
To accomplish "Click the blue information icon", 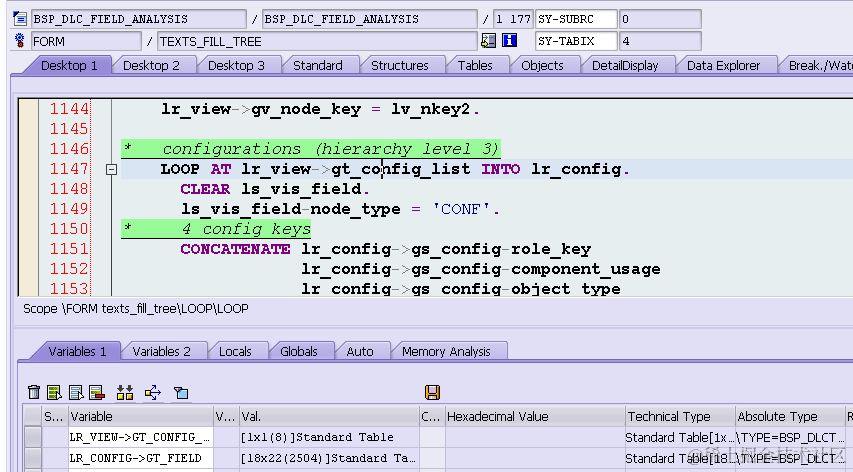I will [x=509, y=40].
